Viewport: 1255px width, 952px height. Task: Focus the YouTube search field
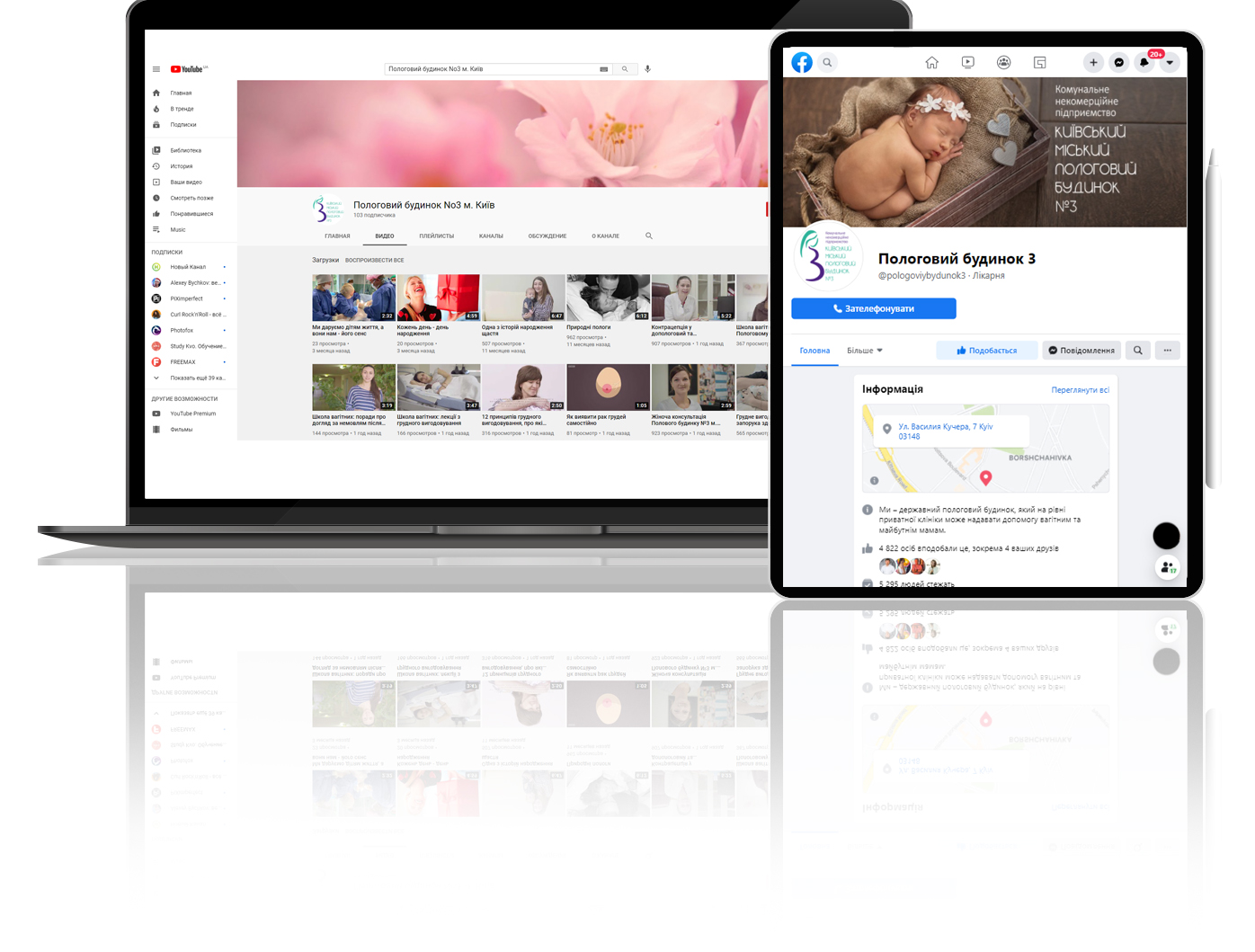492,69
